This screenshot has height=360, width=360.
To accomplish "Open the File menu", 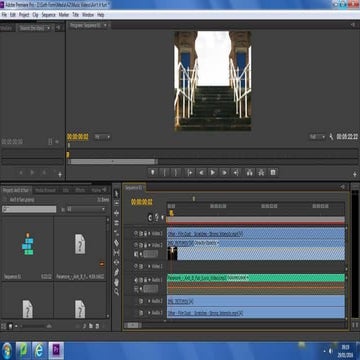I will [x=4, y=15].
